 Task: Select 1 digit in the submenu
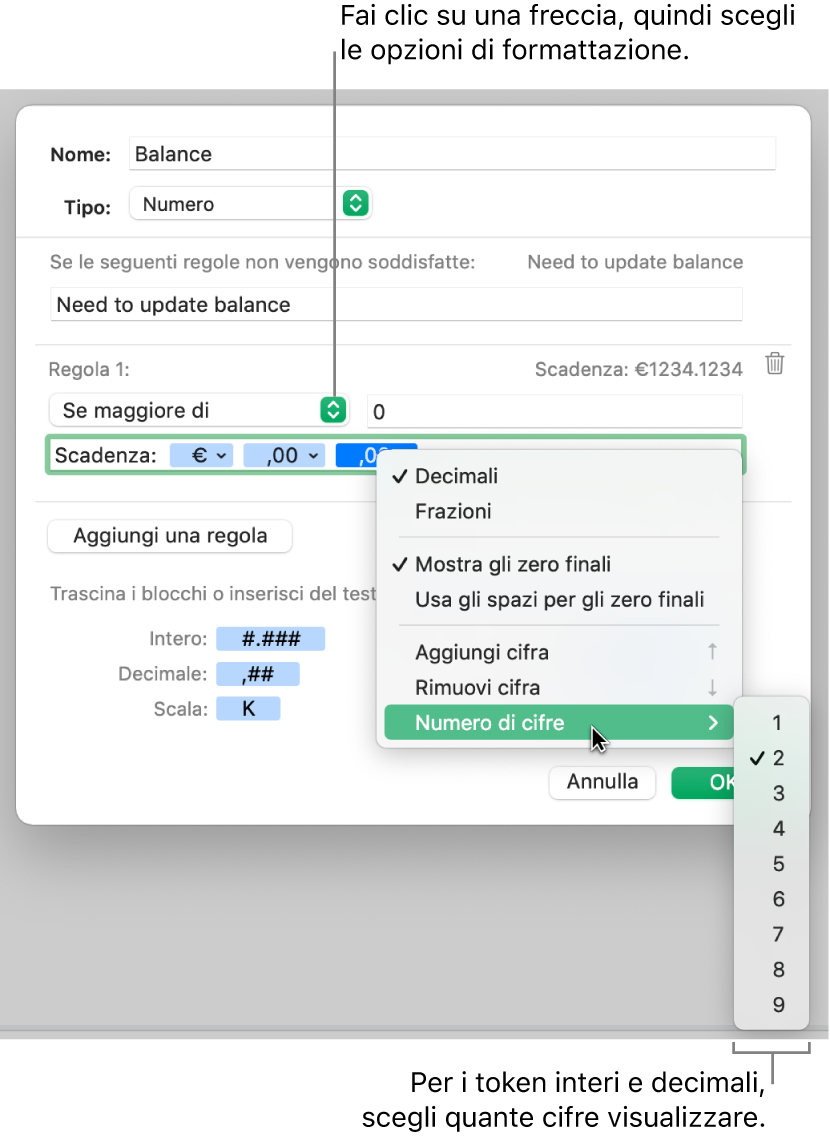coord(772,722)
